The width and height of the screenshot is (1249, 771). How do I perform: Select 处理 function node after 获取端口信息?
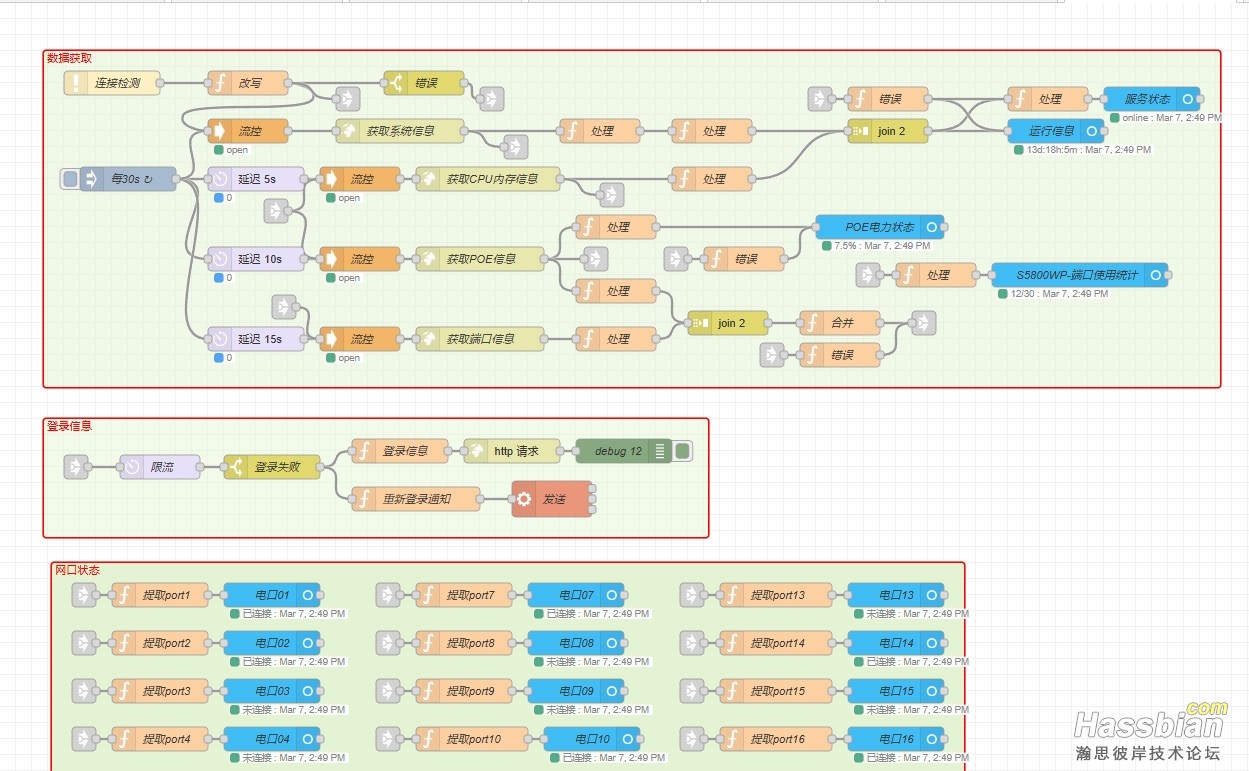click(616, 339)
